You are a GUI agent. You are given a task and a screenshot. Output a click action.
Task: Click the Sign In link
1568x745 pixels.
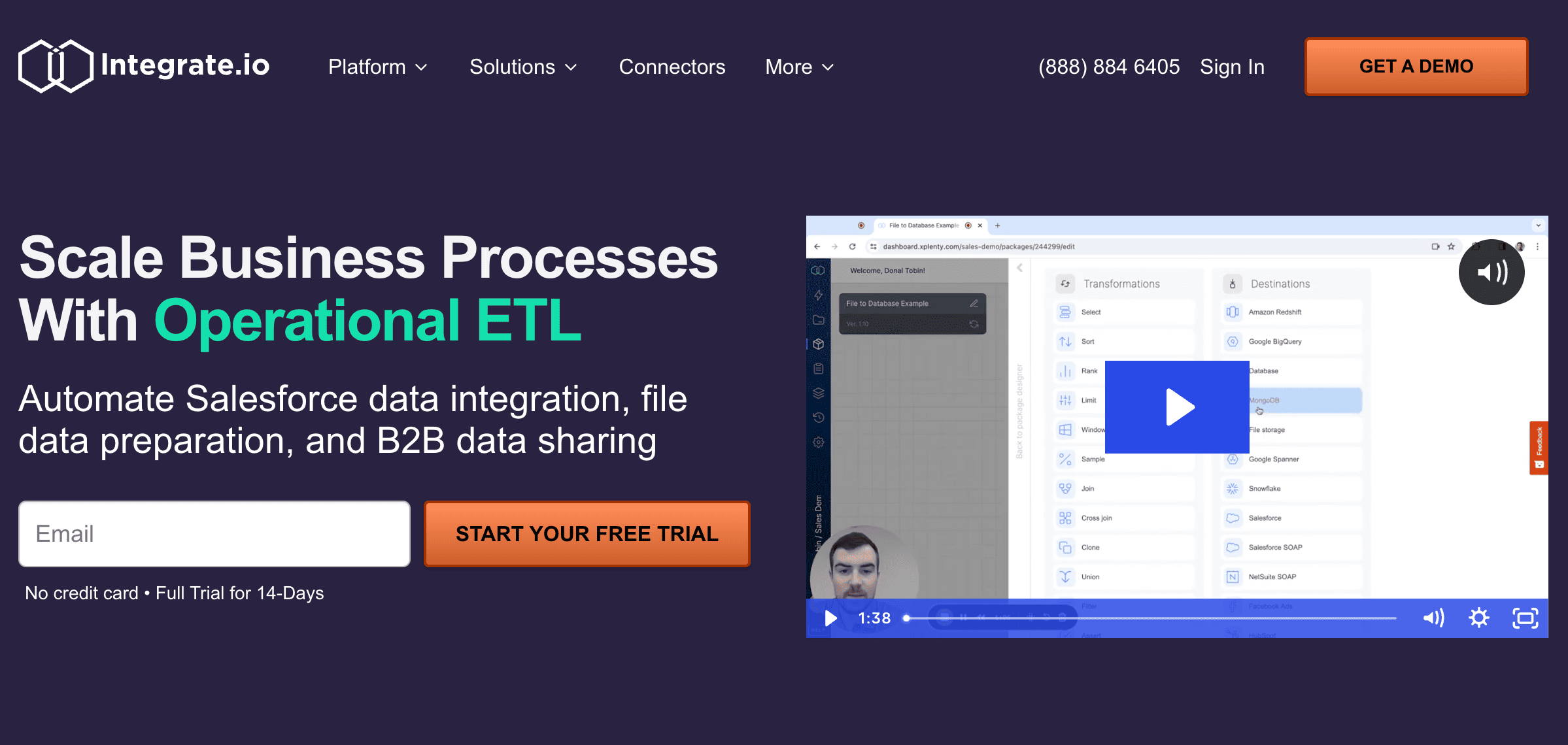(x=1232, y=67)
